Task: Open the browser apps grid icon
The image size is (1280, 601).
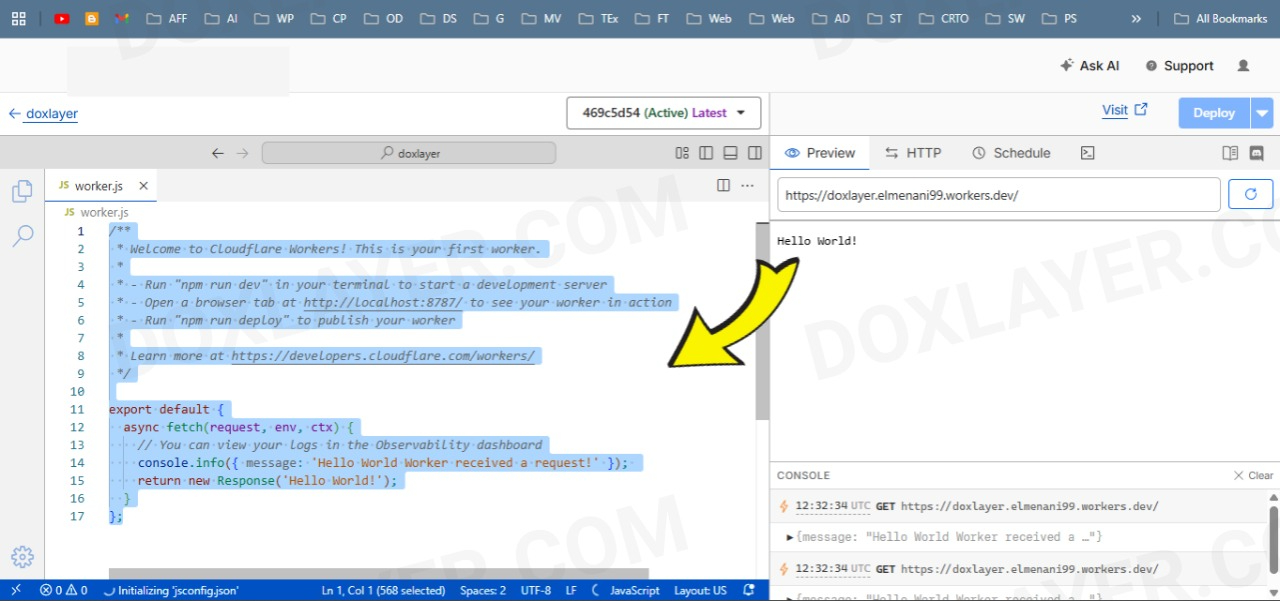Action: click(19, 18)
